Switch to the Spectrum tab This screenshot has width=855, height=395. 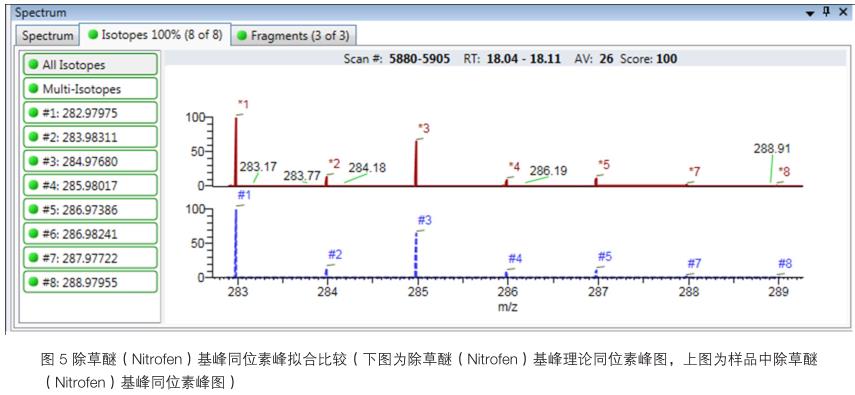47,36
